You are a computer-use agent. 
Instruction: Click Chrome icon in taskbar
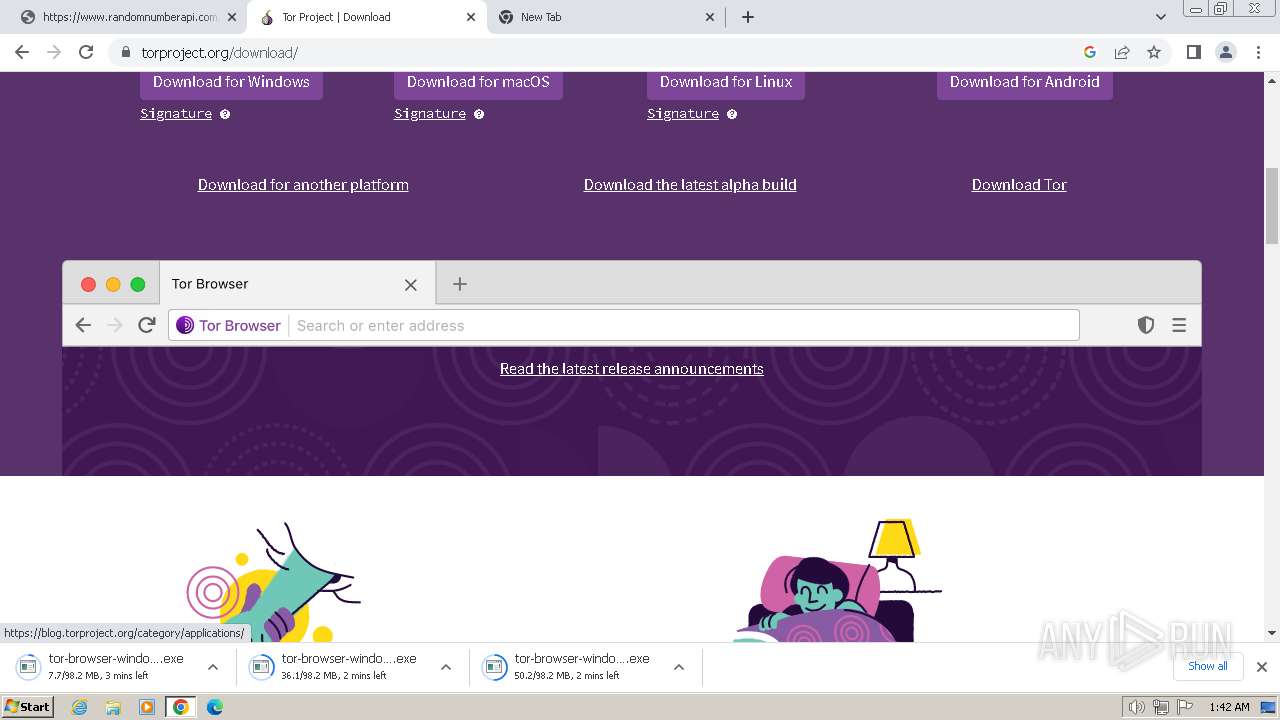click(x=180, y=707)
